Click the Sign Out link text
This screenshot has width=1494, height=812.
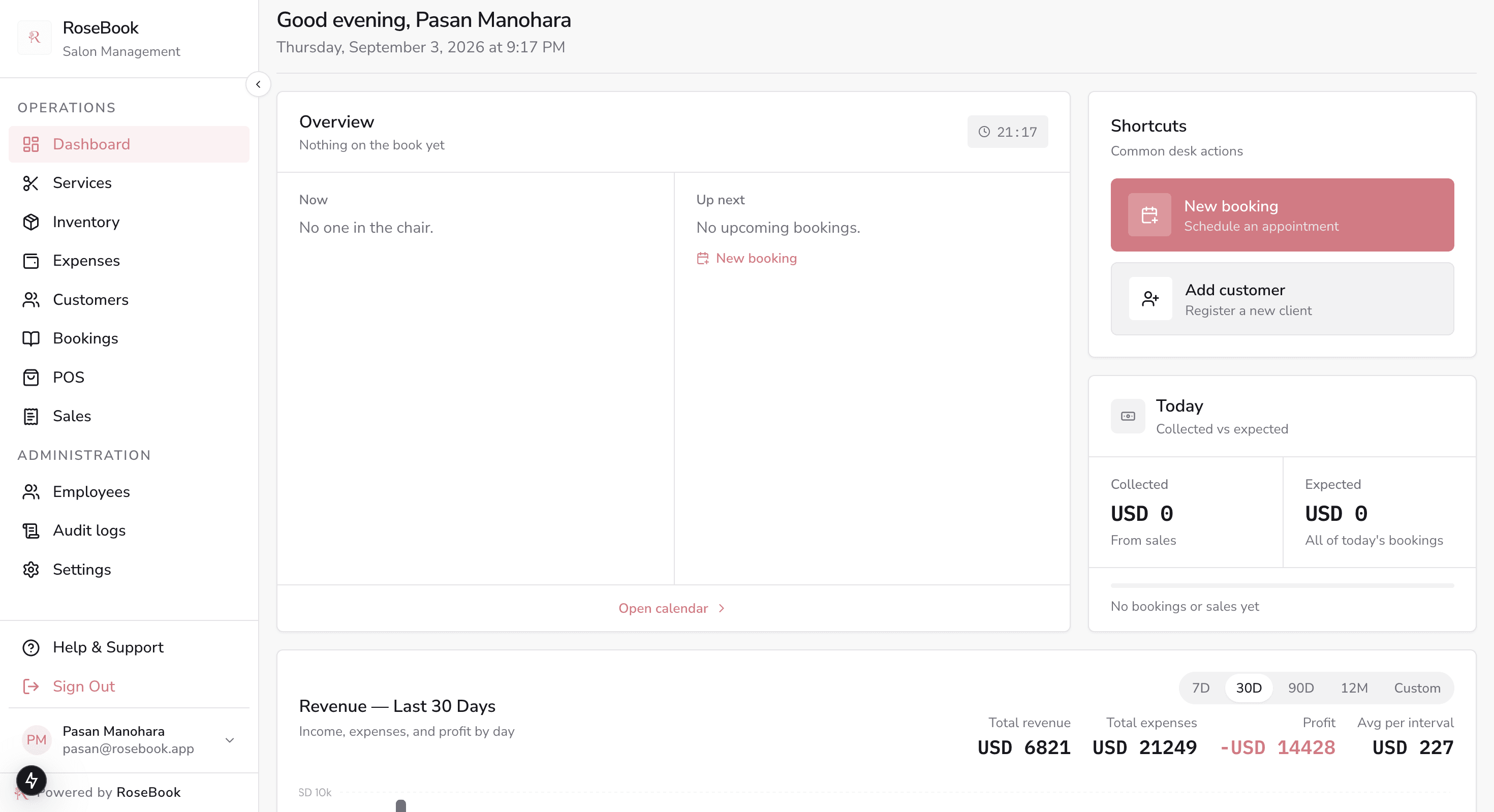click(83, 686)
